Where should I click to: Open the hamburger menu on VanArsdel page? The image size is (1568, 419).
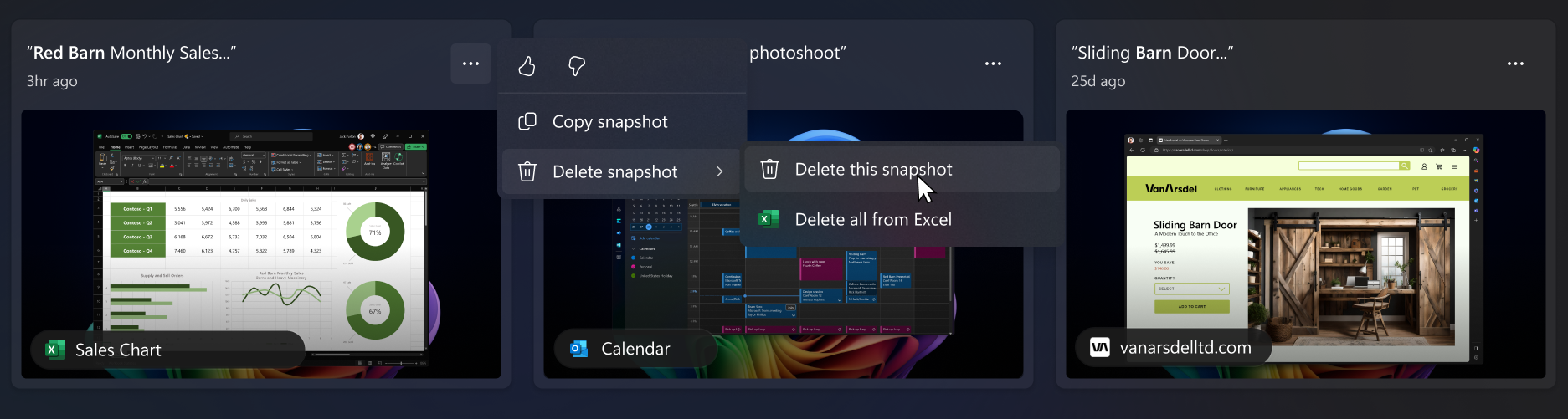(1454, 166)
